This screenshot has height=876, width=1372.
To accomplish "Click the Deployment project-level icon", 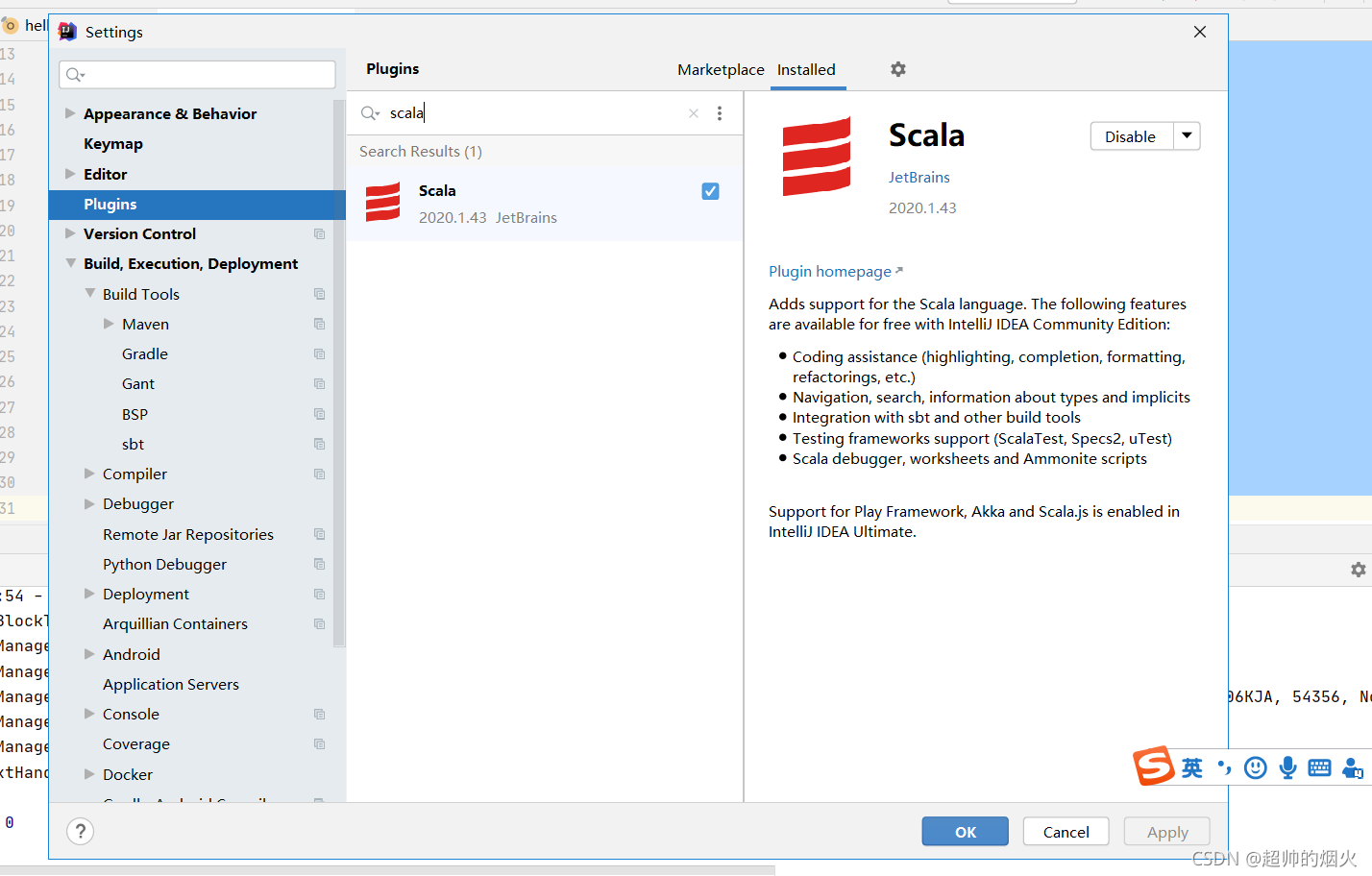I will tap(319, 595).
